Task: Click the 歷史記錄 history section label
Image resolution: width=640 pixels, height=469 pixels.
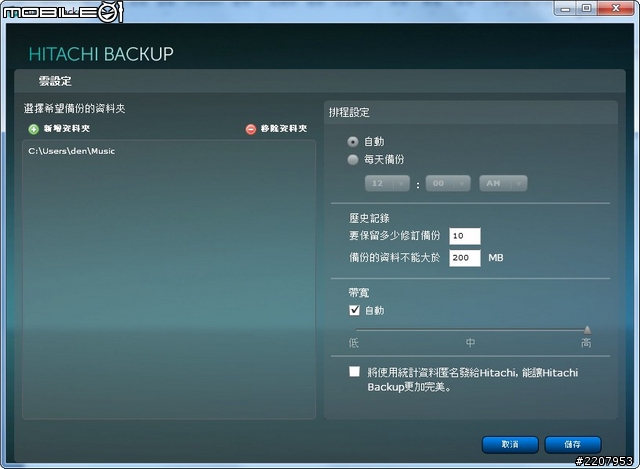Action: point(369,218)
